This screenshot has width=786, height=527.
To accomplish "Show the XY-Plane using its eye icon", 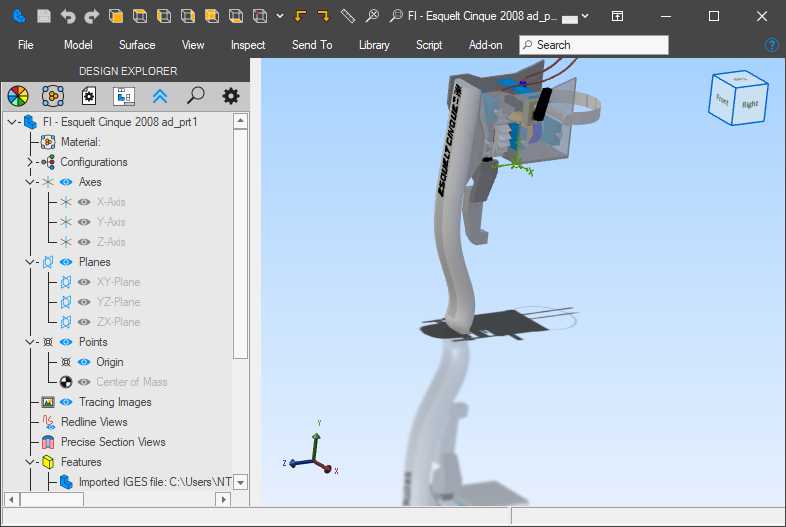I will [x=84, y=282].
